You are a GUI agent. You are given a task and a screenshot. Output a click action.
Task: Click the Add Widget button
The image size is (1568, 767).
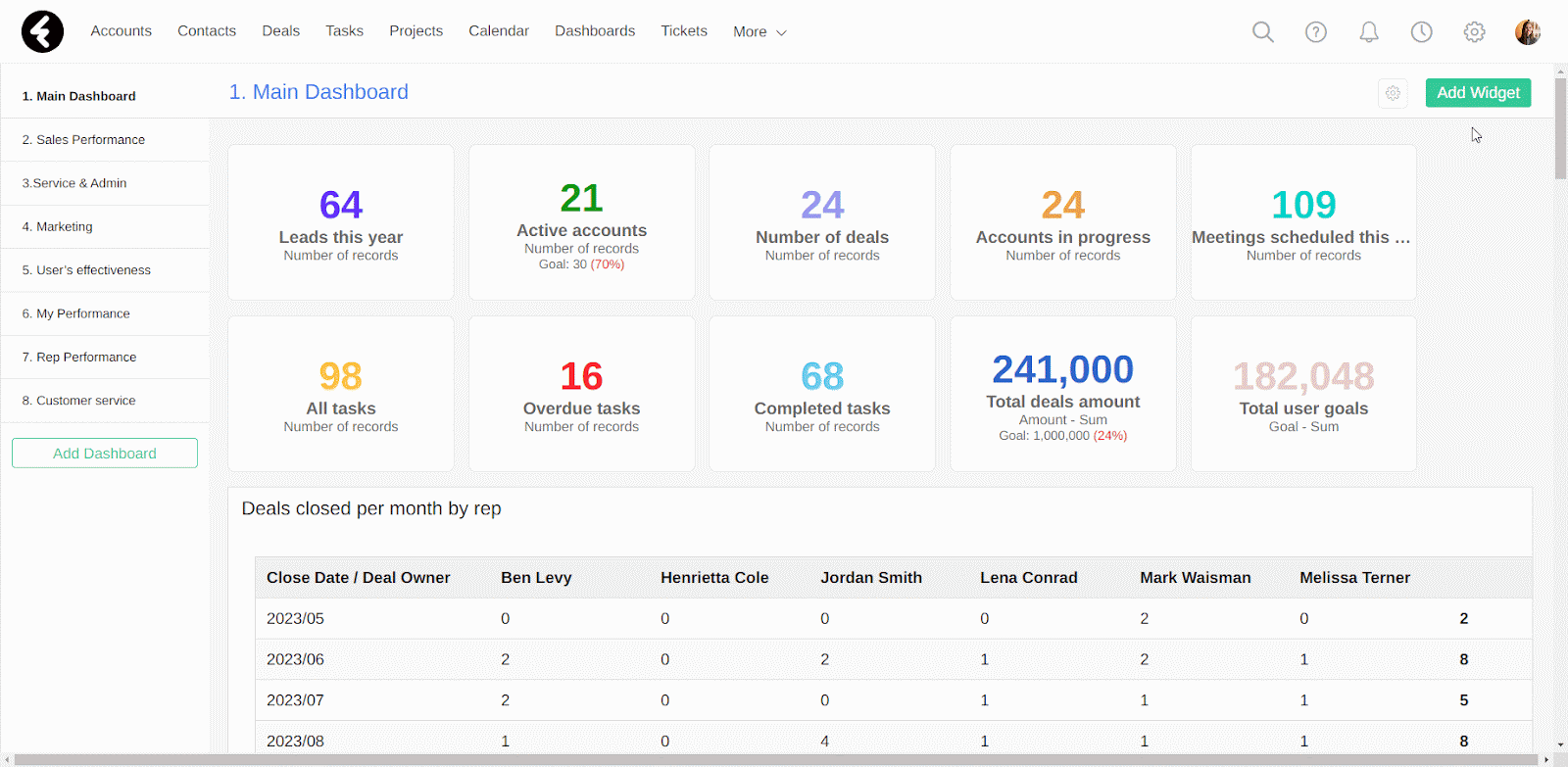click(1478, 93)
